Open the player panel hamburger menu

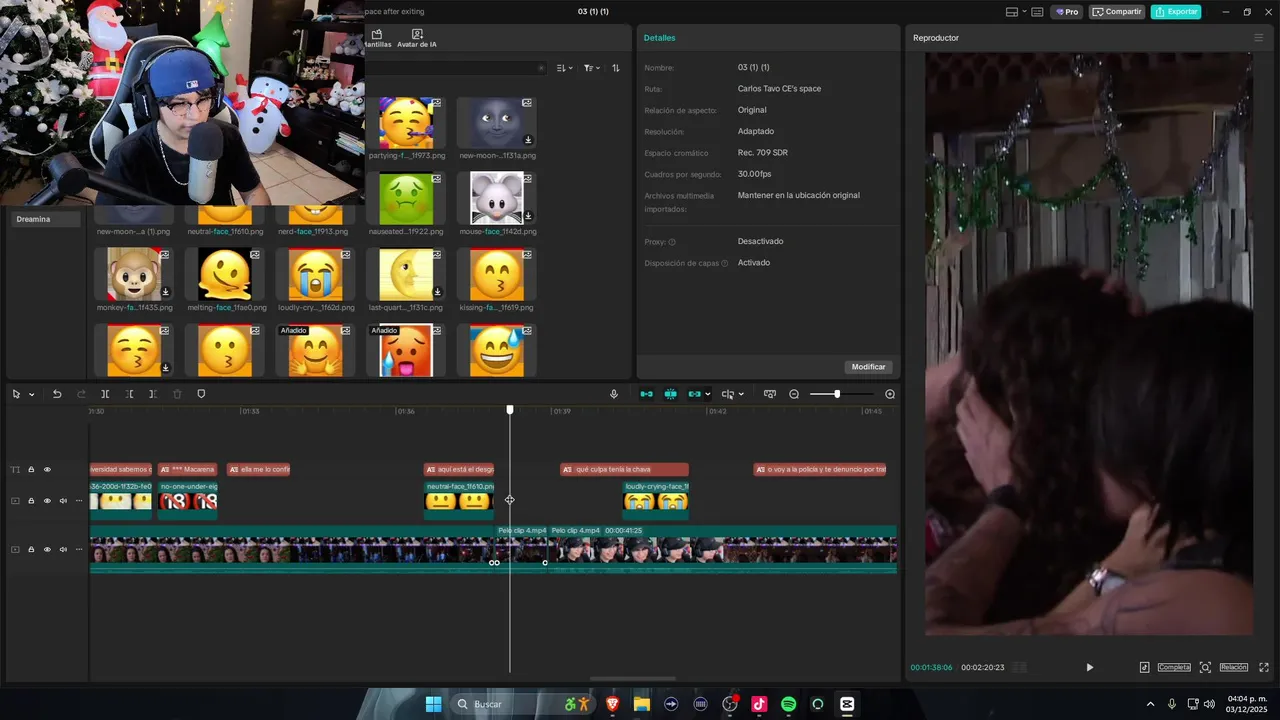click(1258, 38)
